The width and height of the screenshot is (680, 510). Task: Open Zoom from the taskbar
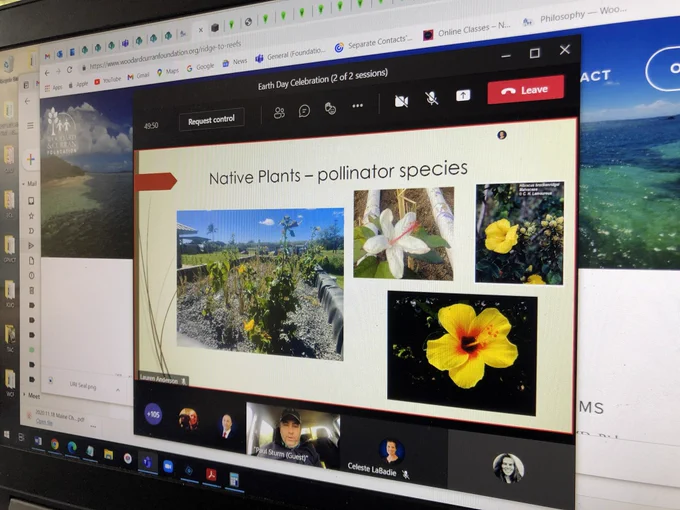pos(168,466)
